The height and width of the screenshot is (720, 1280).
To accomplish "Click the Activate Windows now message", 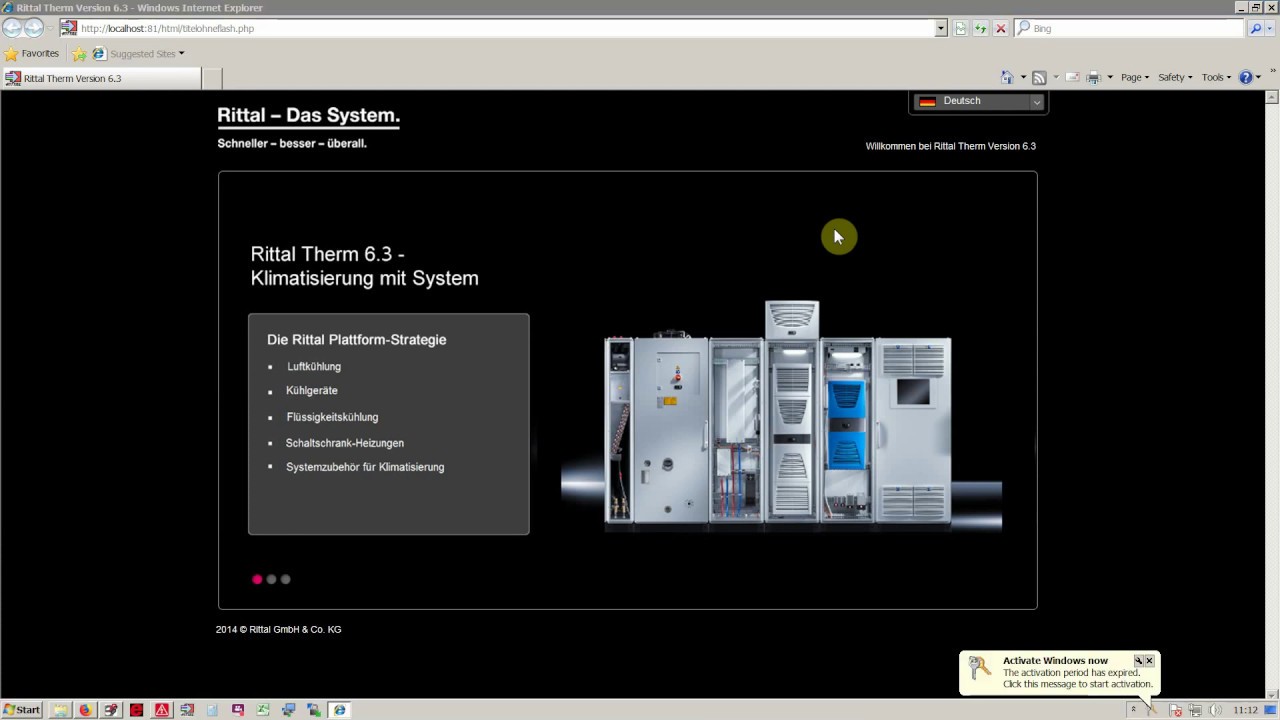I will tap(1060, 672).
